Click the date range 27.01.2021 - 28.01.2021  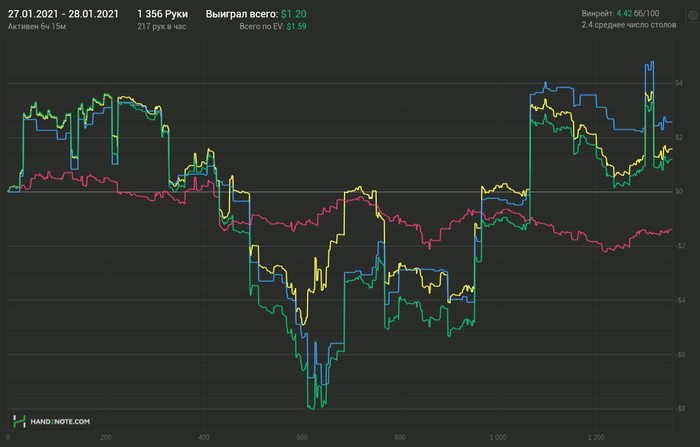tap(63, 14)
